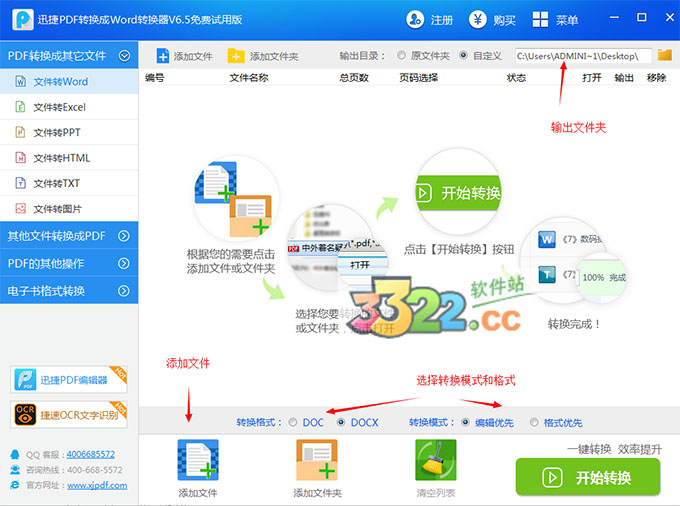Expand 其他文件转换成PDF section arrow
The height and width of the screenshot is (506, 680).
(x=124, y=235)
